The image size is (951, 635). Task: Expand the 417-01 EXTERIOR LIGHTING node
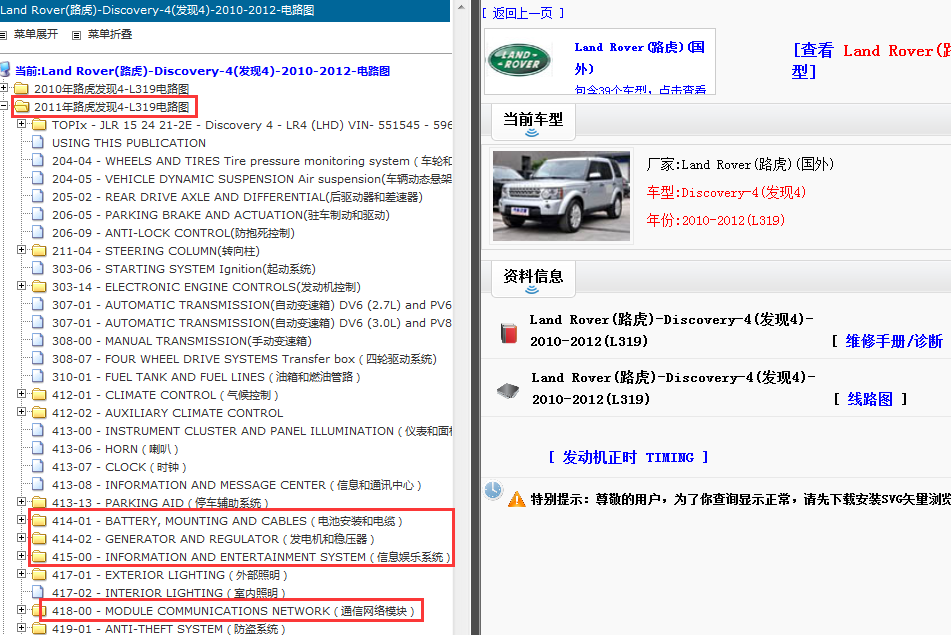click(21, 574)
